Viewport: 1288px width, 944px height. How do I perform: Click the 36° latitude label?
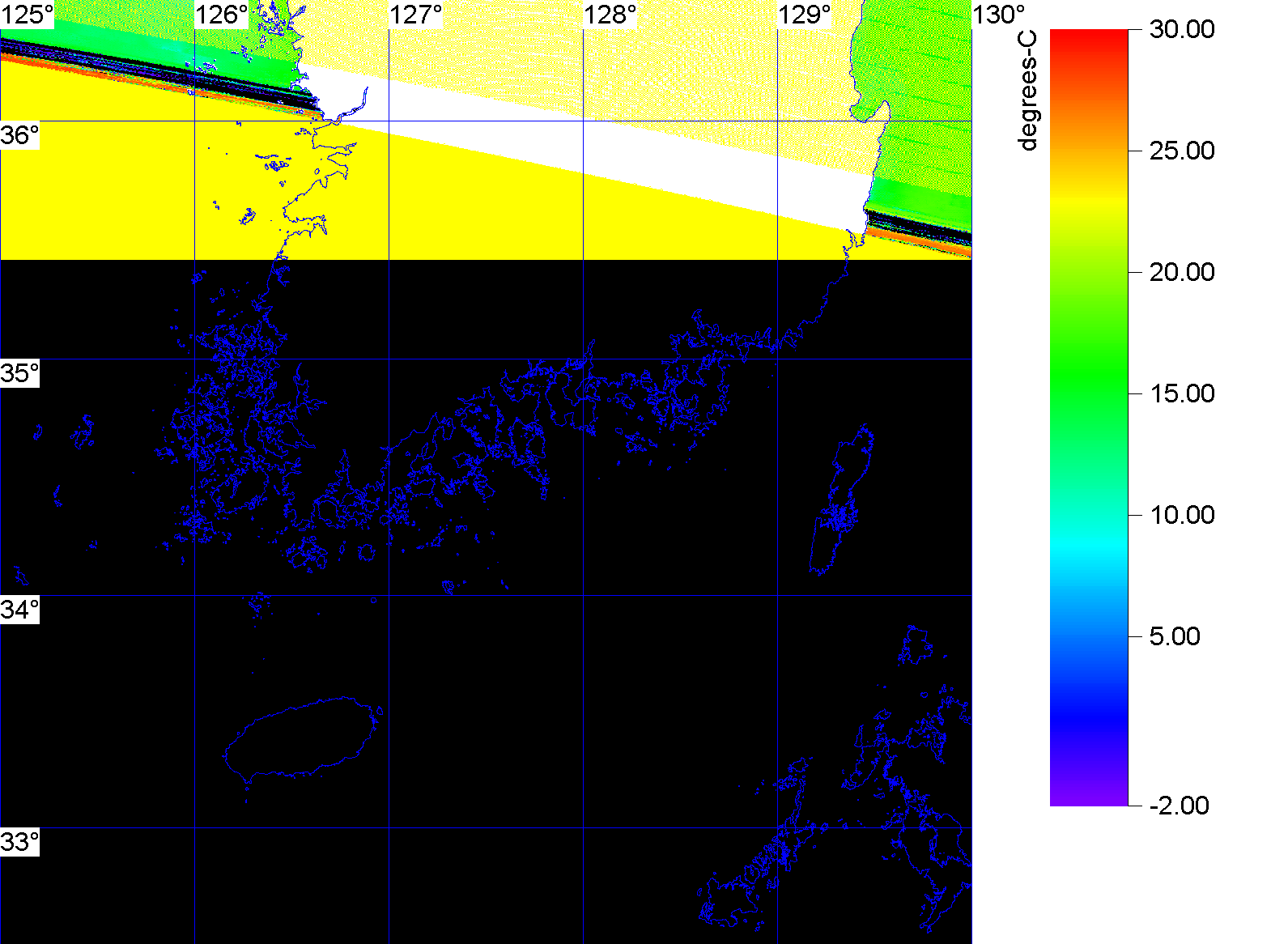[19, 135]
